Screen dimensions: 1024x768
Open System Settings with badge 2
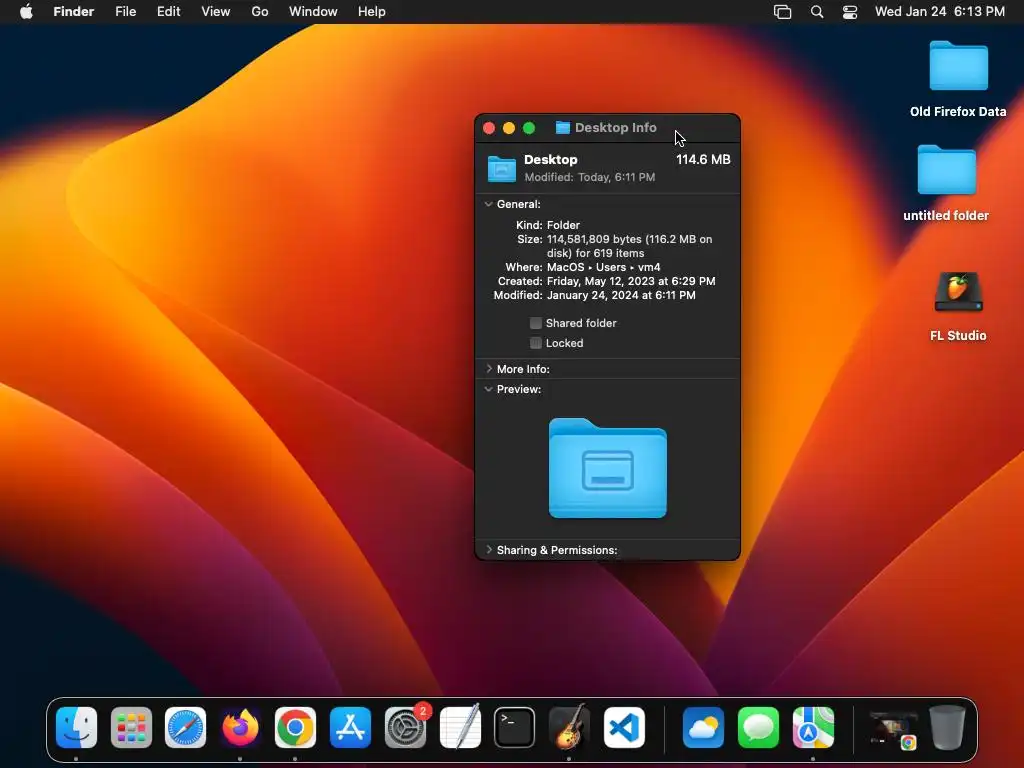[x=406, y=728]
